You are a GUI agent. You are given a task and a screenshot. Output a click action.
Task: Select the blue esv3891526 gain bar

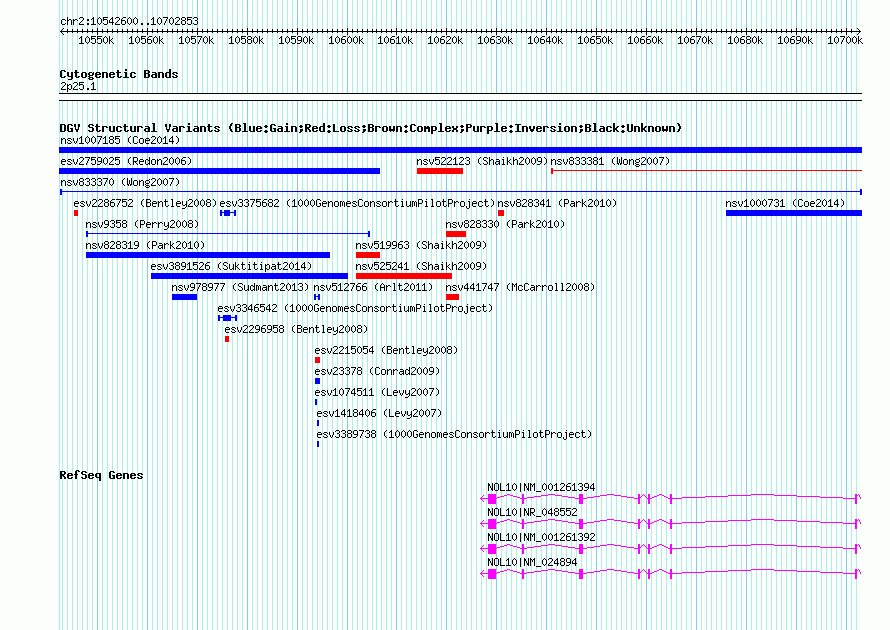[249, 276]
